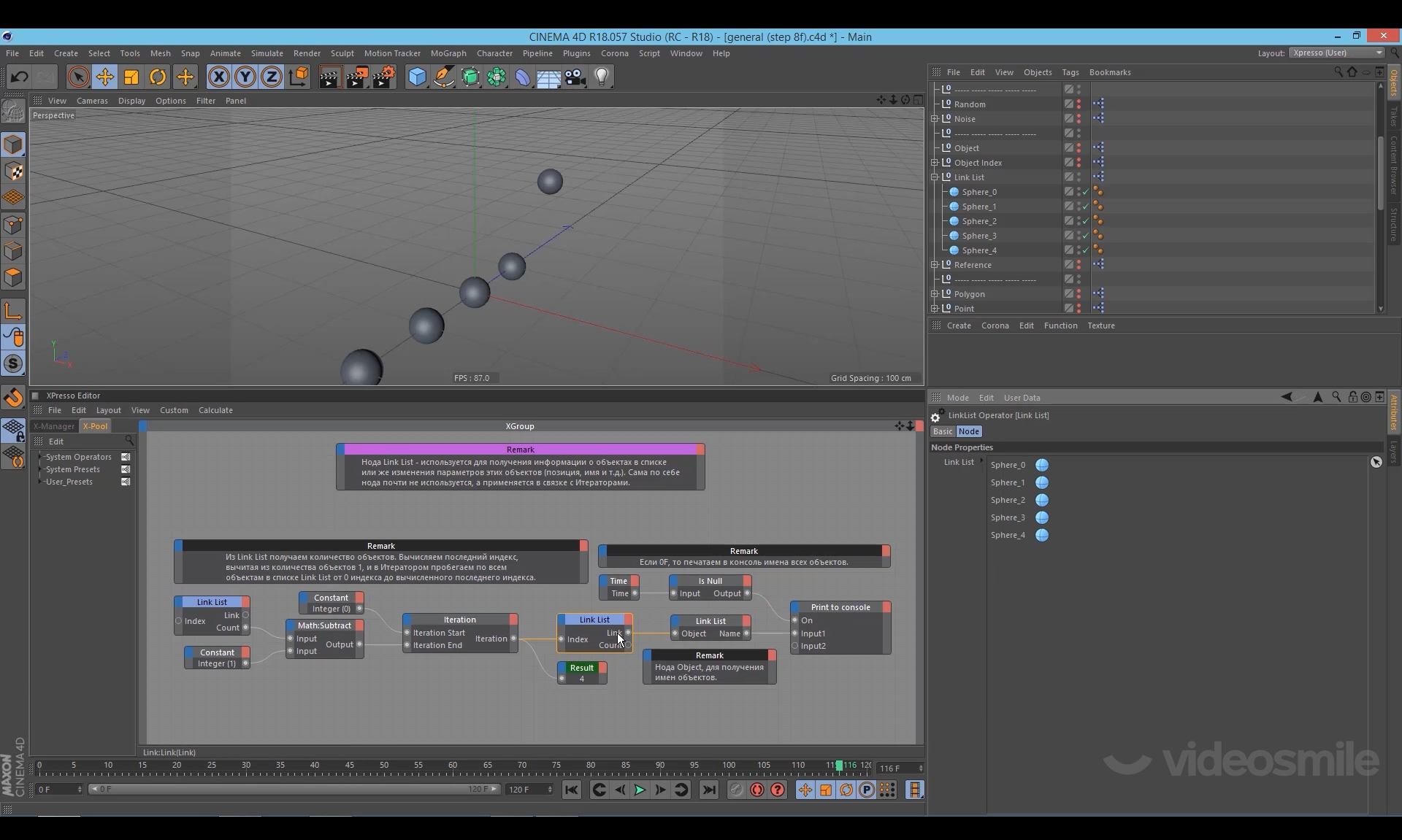This screenshot has height=840, width=1402.
Task: Go to the end of the animation
Action: tap(708, 790)
